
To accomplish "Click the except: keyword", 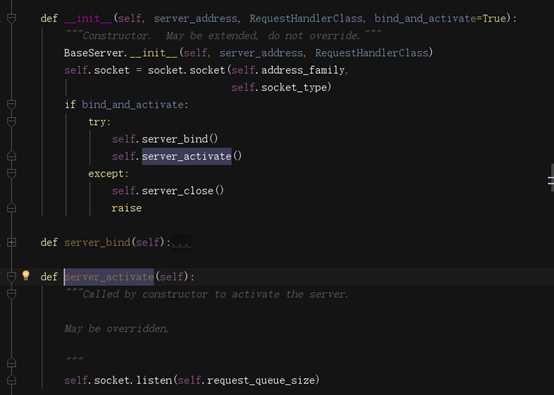I will (x=108, y=174).
